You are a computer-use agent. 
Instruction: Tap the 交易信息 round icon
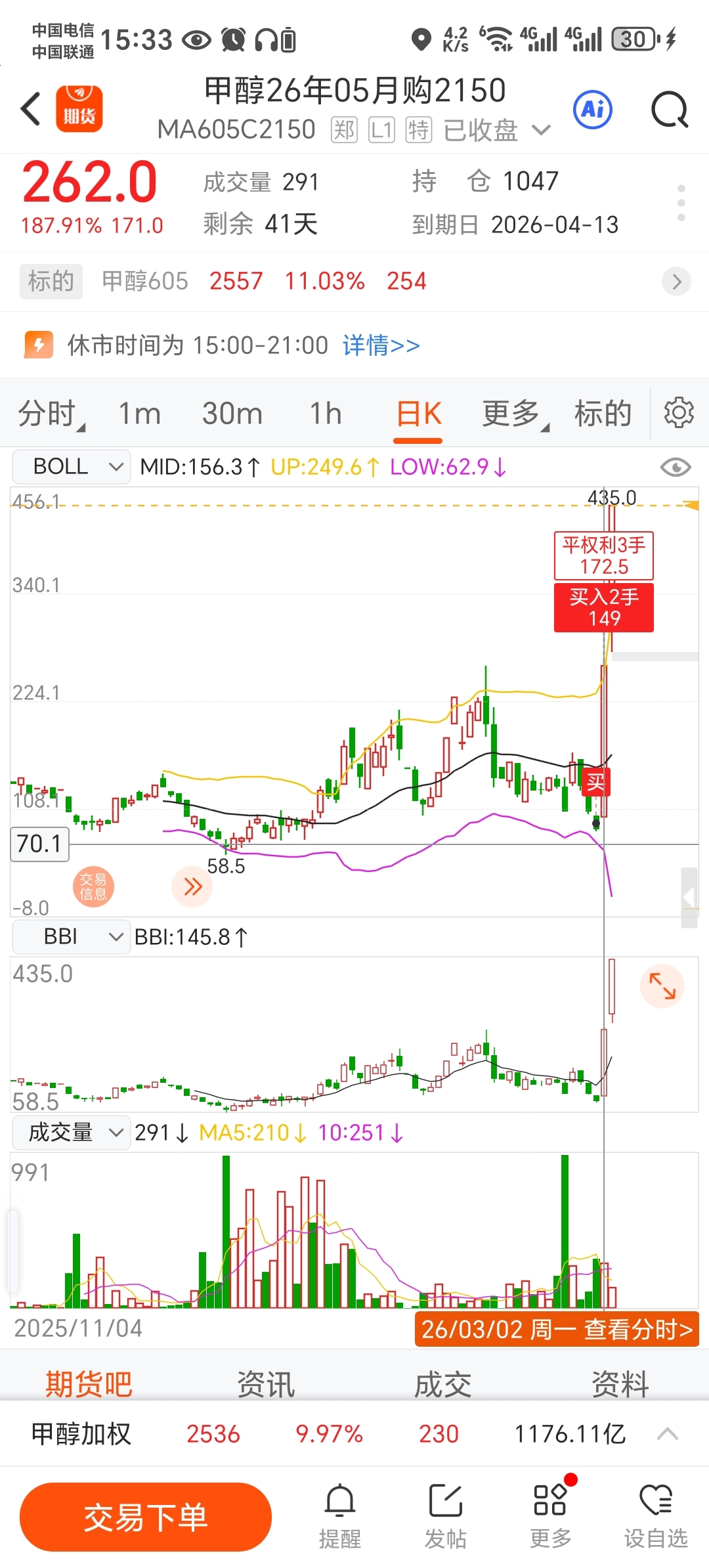pos(93,886)
